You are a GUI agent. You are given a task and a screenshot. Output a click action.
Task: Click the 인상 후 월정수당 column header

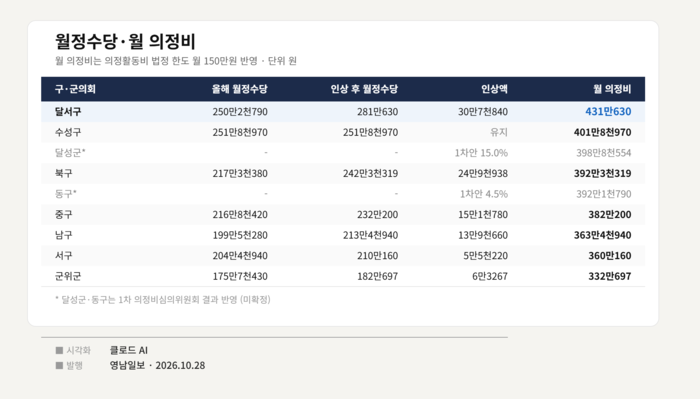(x=364, y=89)
